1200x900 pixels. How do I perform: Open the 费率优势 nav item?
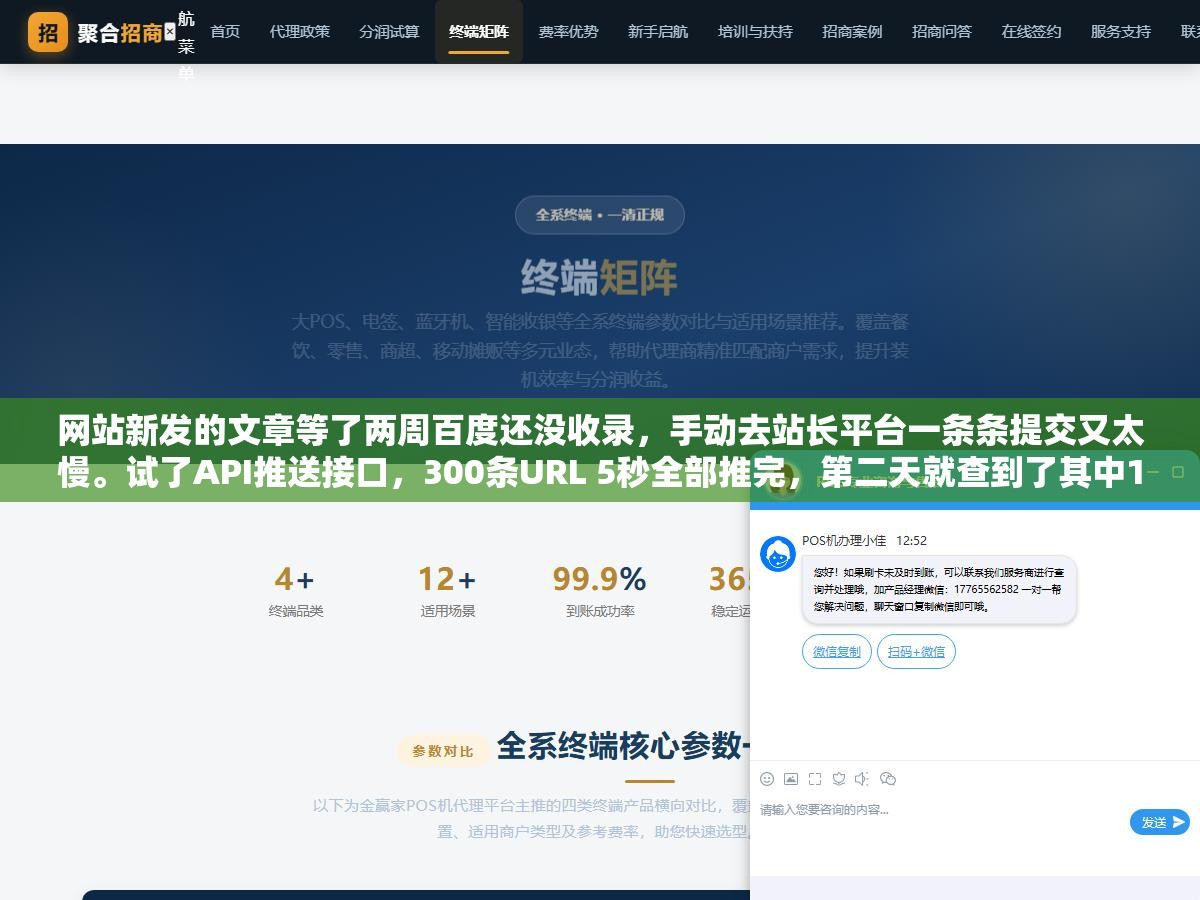coord(568,32)
